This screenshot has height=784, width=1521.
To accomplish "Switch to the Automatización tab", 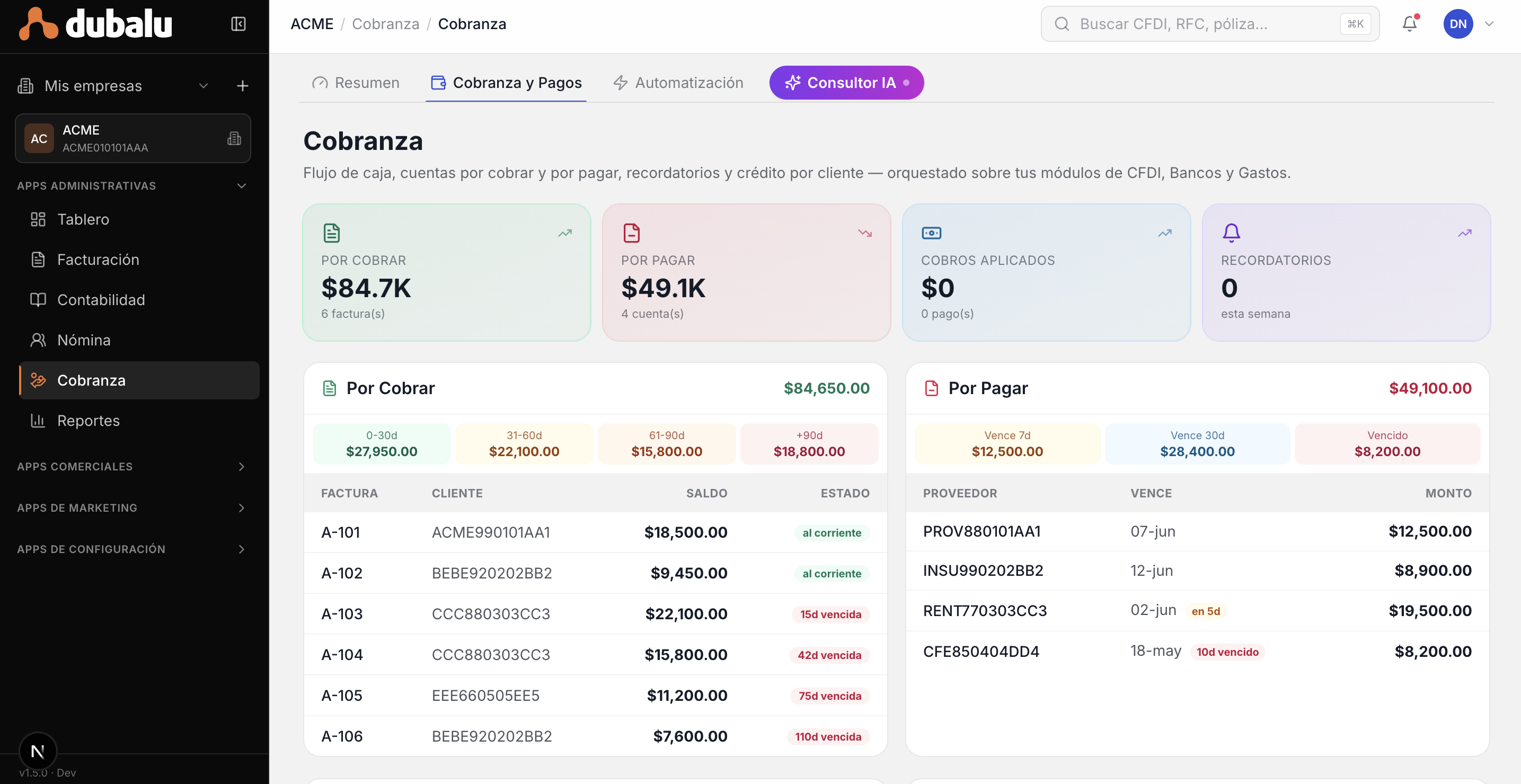I will click(678, 83).
